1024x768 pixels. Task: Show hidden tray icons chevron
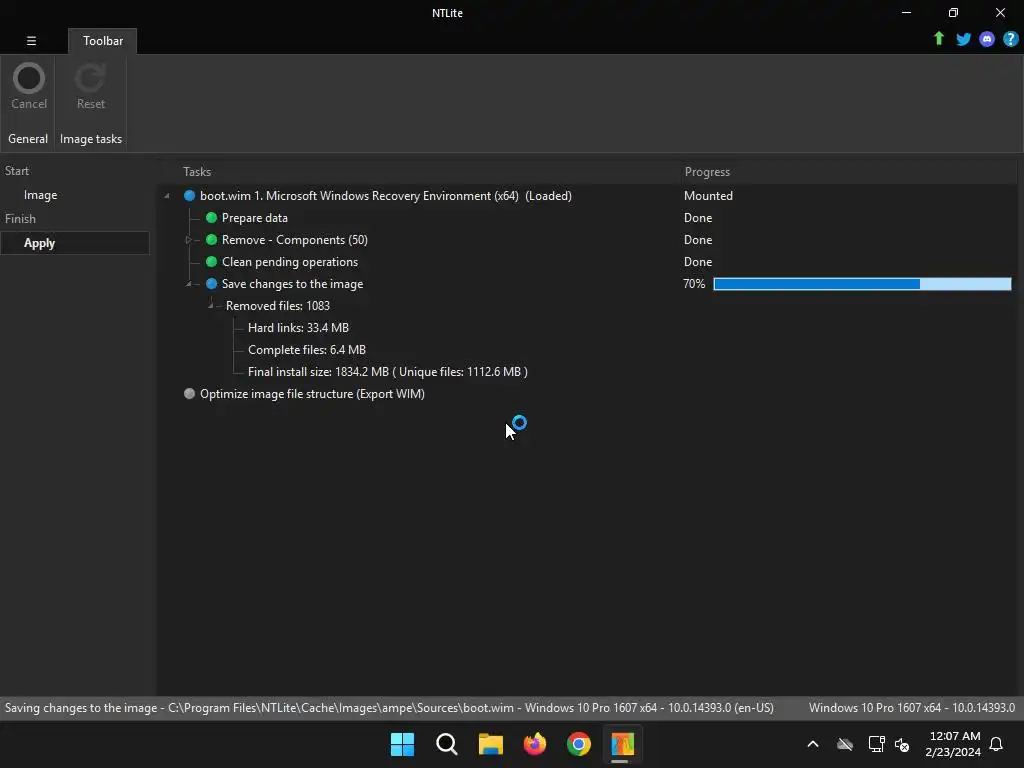coord(813,744)
